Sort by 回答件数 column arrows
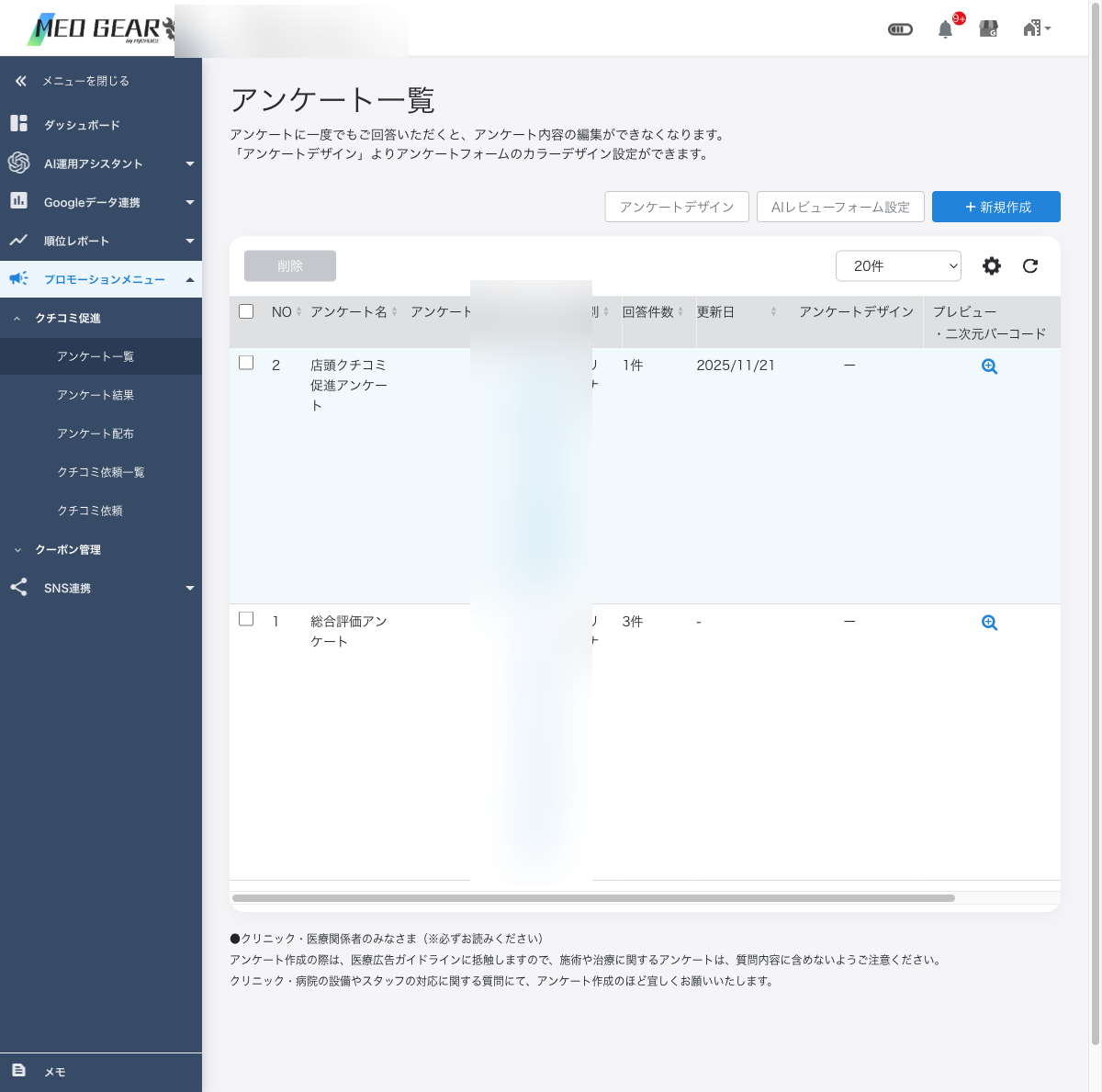The image size is (1102, 1092). (680, 312)
